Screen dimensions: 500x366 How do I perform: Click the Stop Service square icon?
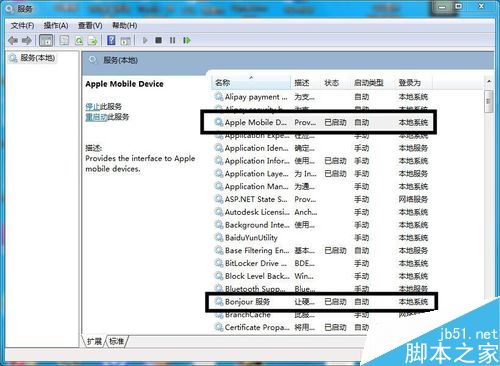tap(159, 40)
